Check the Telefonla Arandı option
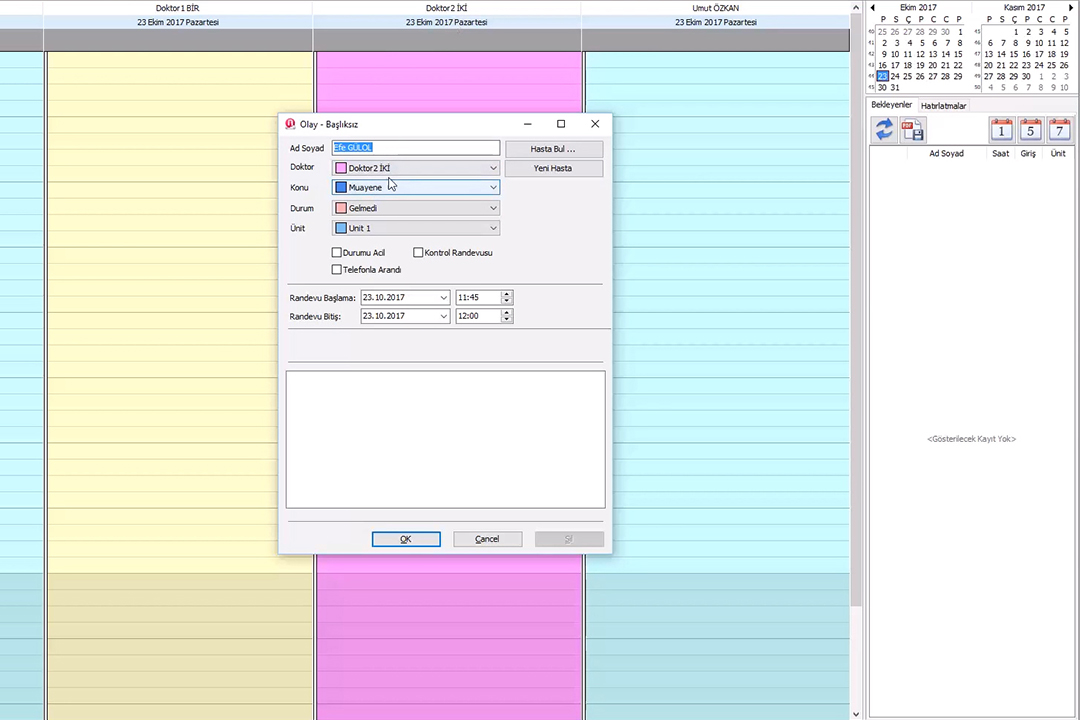 coord(337,270)
